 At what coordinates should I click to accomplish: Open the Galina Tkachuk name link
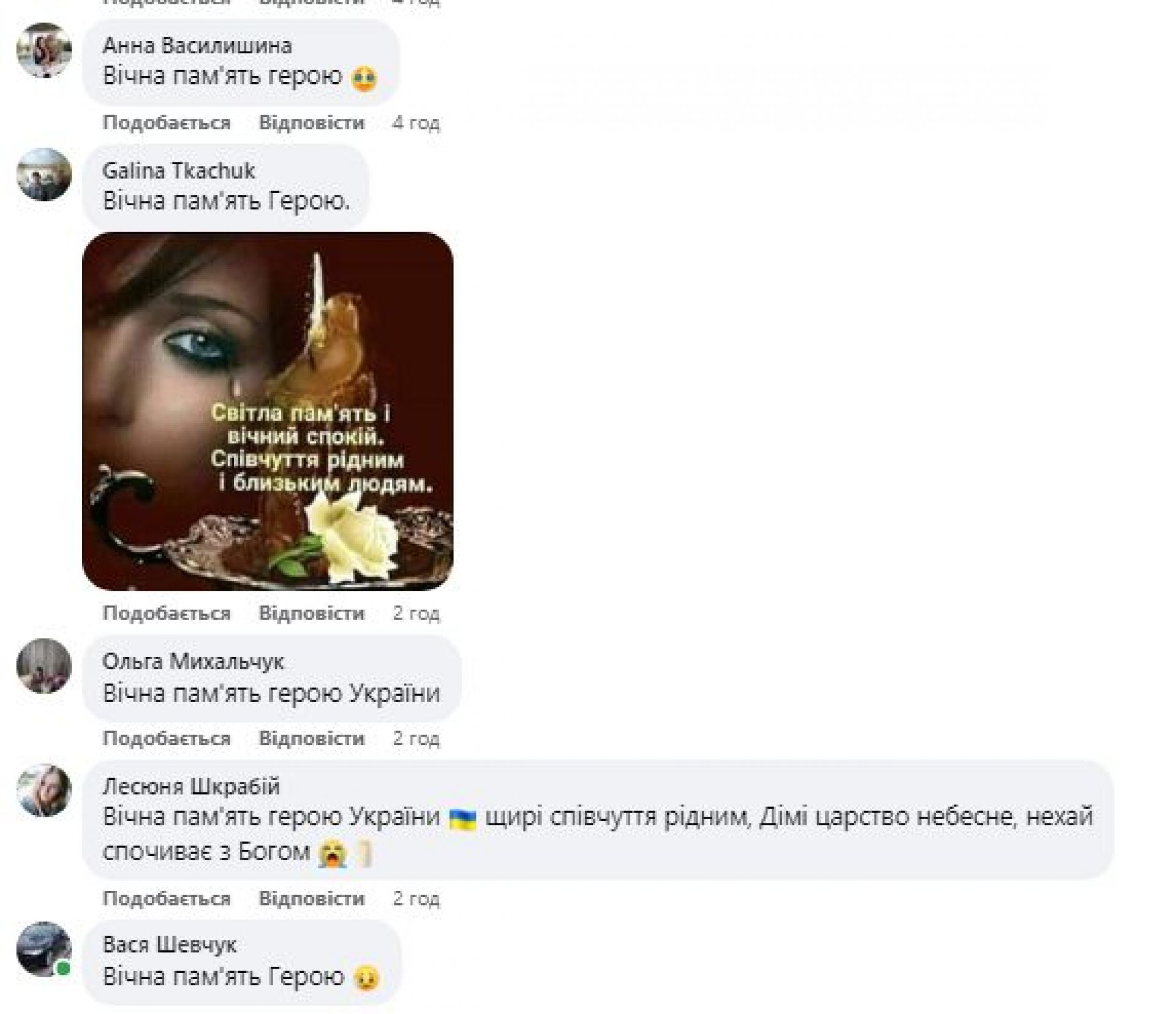pos(178,170)
